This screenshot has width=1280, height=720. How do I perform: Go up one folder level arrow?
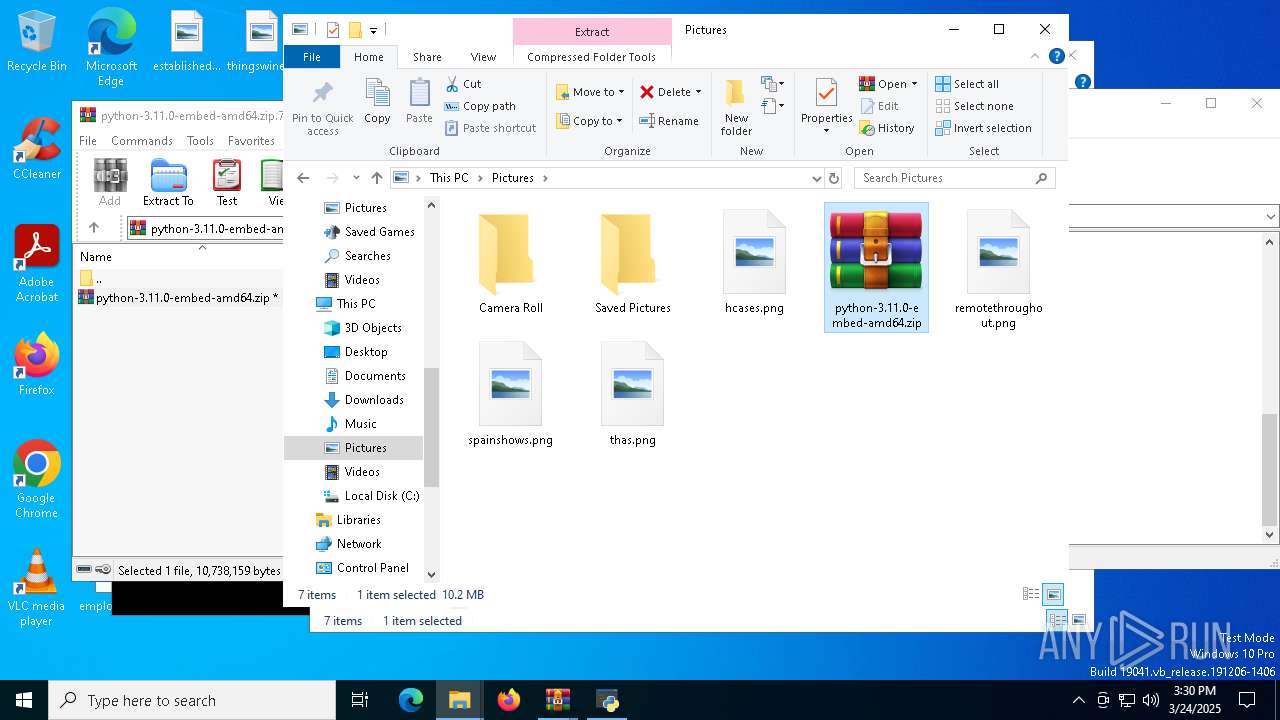click(x=376, y=178)
